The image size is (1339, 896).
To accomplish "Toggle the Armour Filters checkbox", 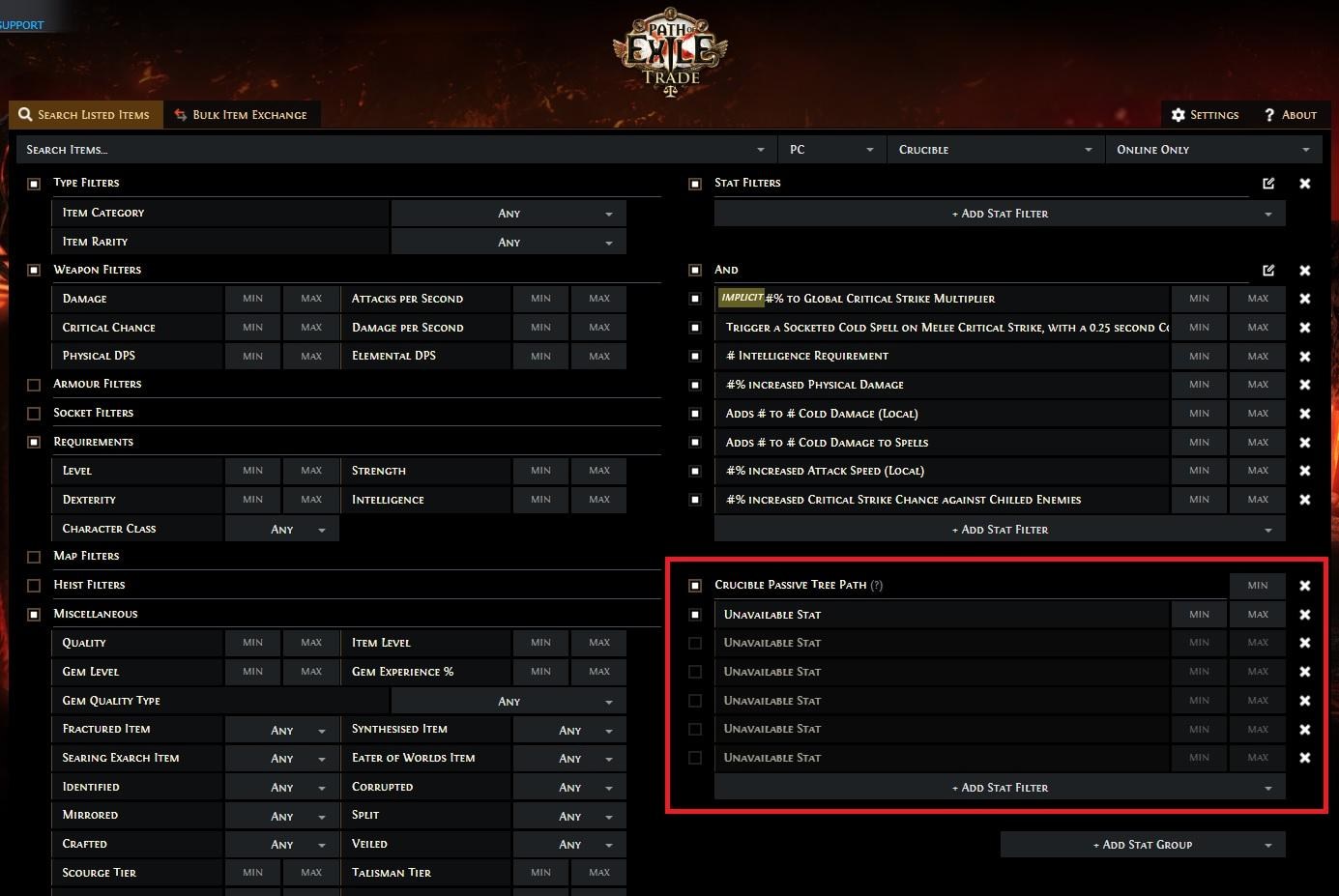I will 34,385.
